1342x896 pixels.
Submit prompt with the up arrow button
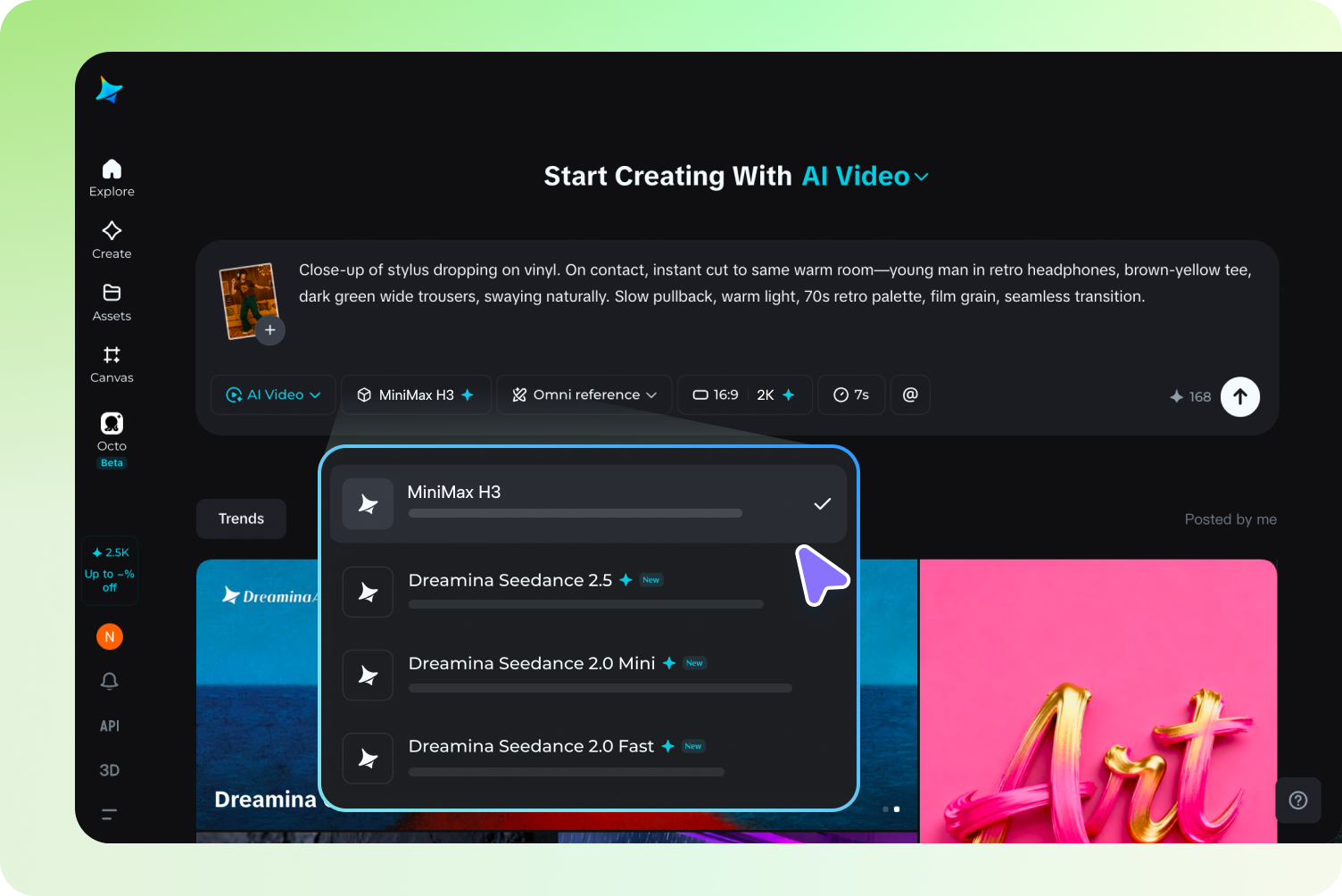pos(1240,396)
